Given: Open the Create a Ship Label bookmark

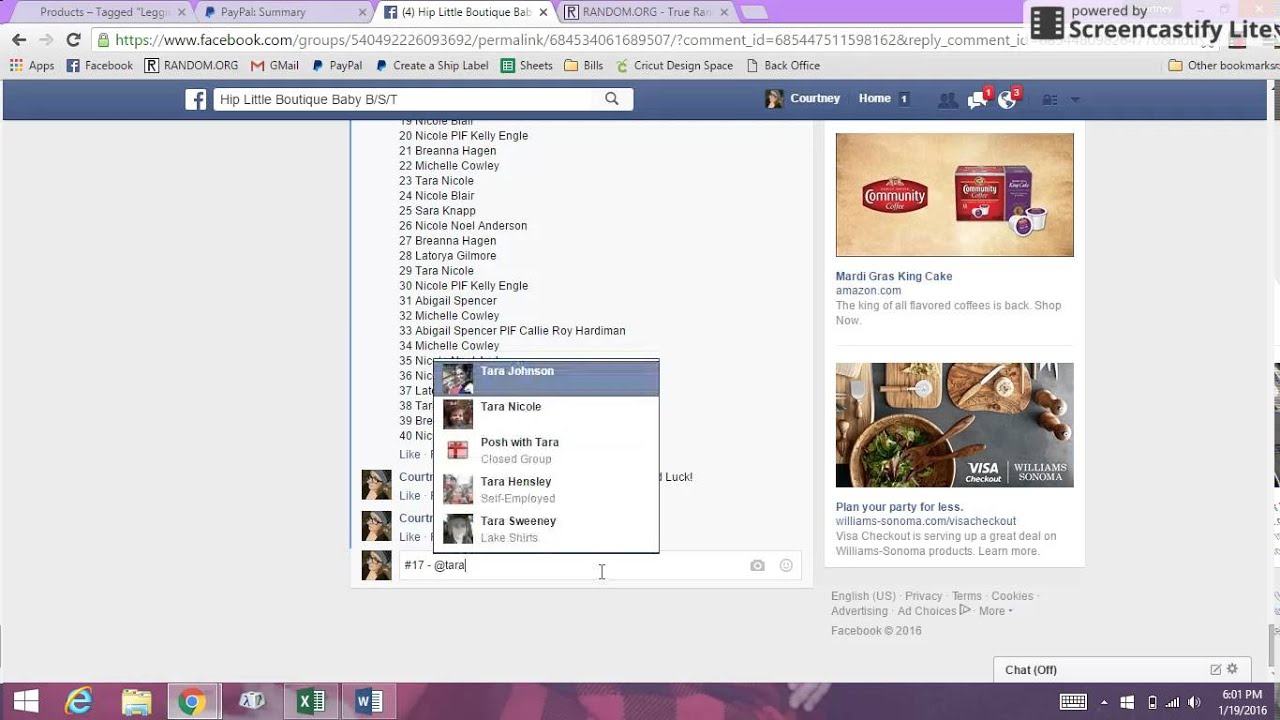Looking at the screenshot, I should [x=432, y=65].
